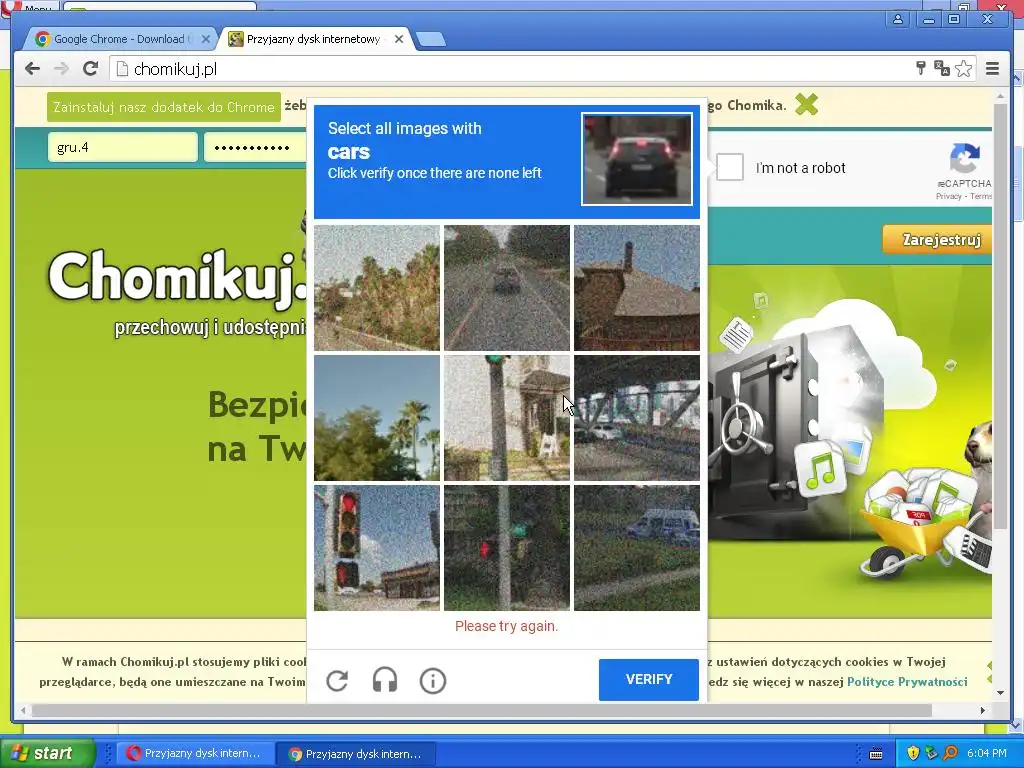The image size is (1024, 768).
Task: Click the translate page icon
Action: click(942, 68)
